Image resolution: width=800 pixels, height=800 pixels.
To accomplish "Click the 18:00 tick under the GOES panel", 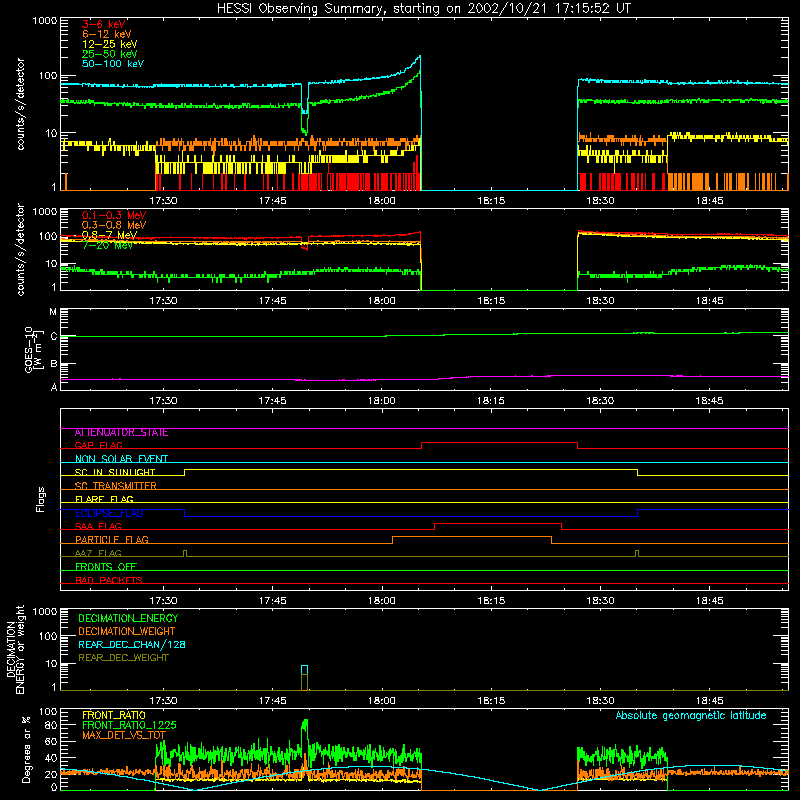I will click(x=382, y=401).
